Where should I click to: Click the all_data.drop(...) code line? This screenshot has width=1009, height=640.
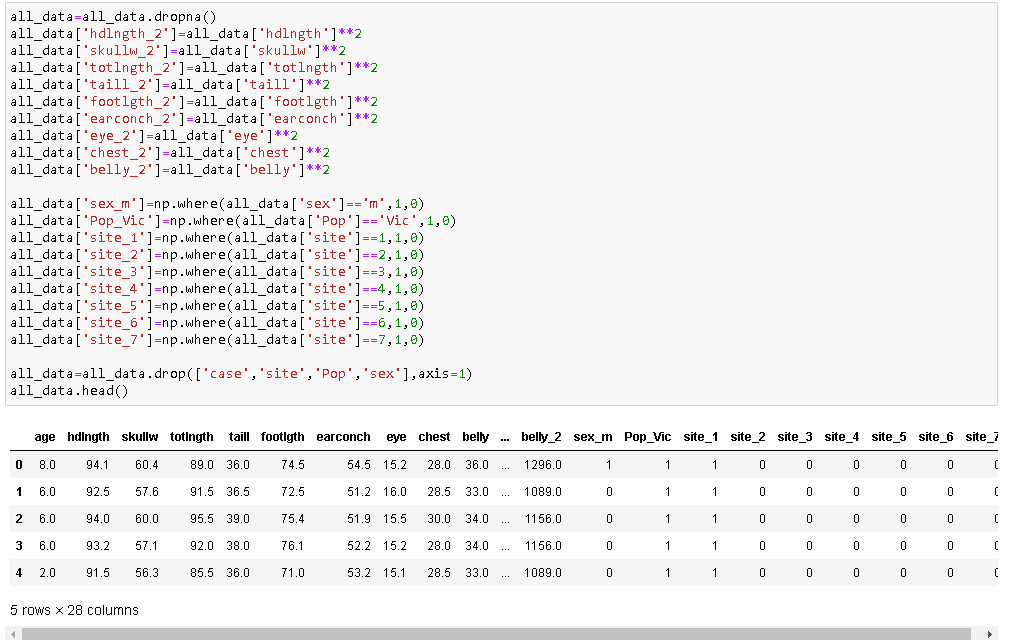[x=241, y=374]
